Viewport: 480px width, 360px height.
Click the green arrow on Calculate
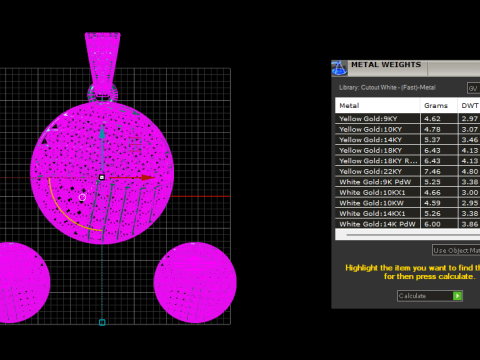point(457,296)
